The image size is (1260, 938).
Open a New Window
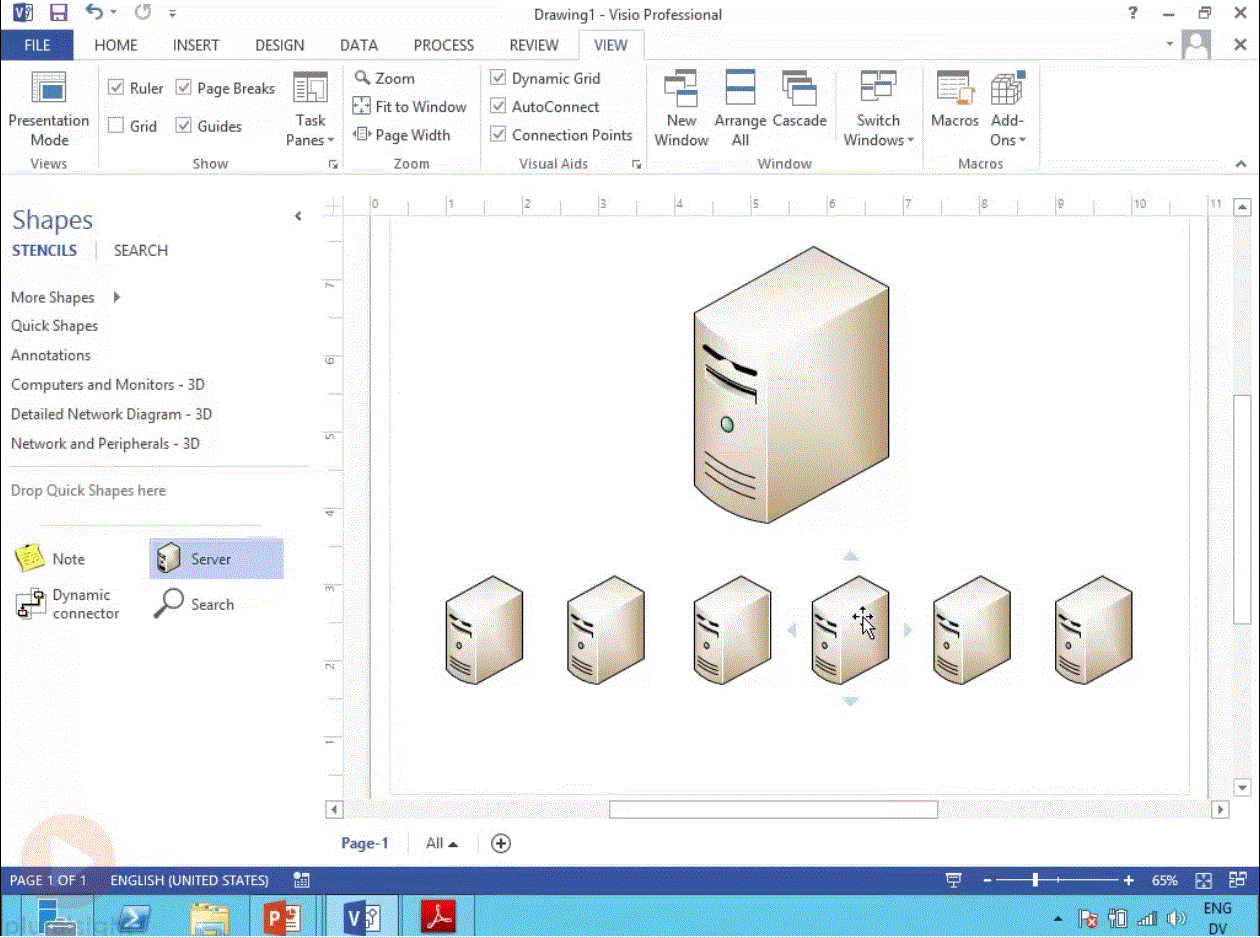tap(681, 109)
